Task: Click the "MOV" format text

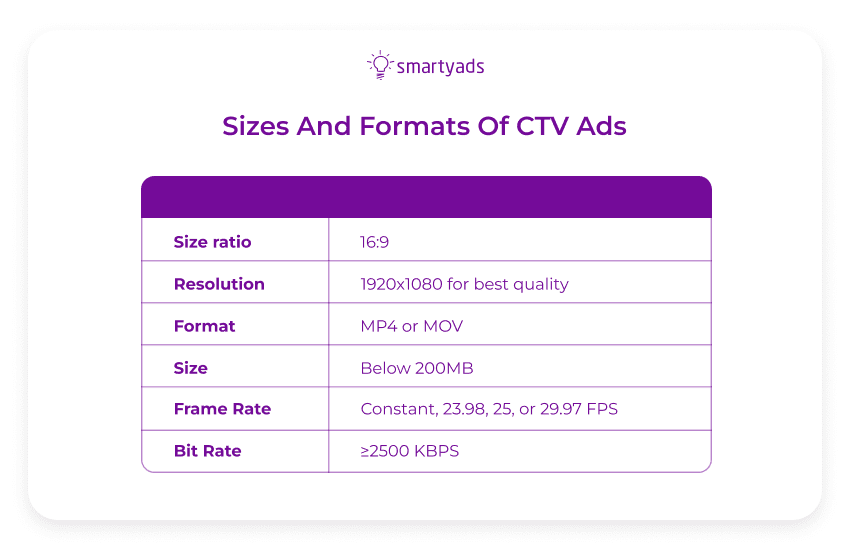Action: pyautogui.click(x=442, y=326)
